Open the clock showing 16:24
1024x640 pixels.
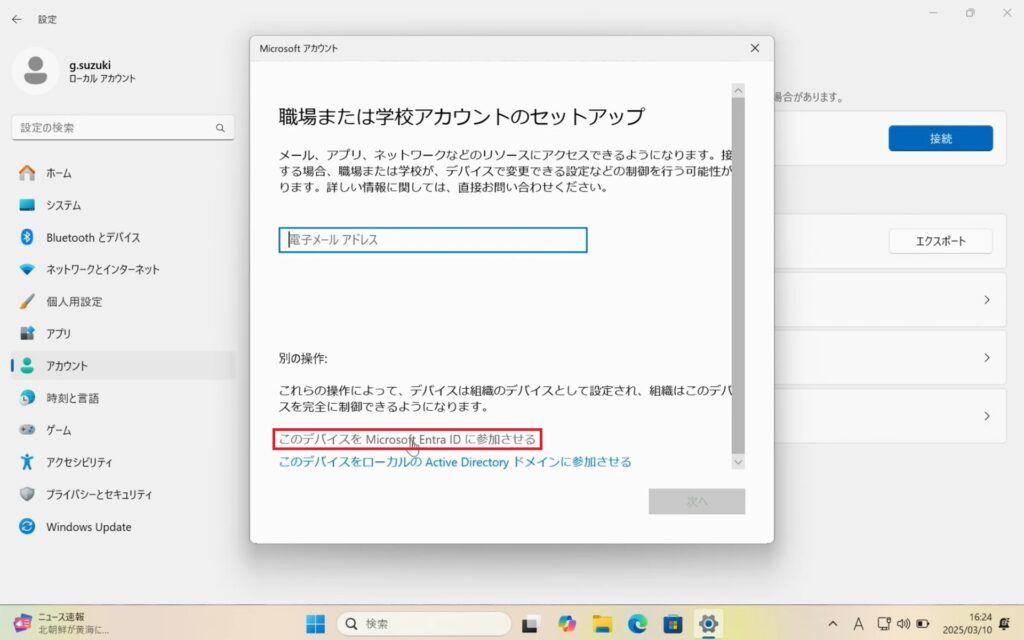point(967,624)
